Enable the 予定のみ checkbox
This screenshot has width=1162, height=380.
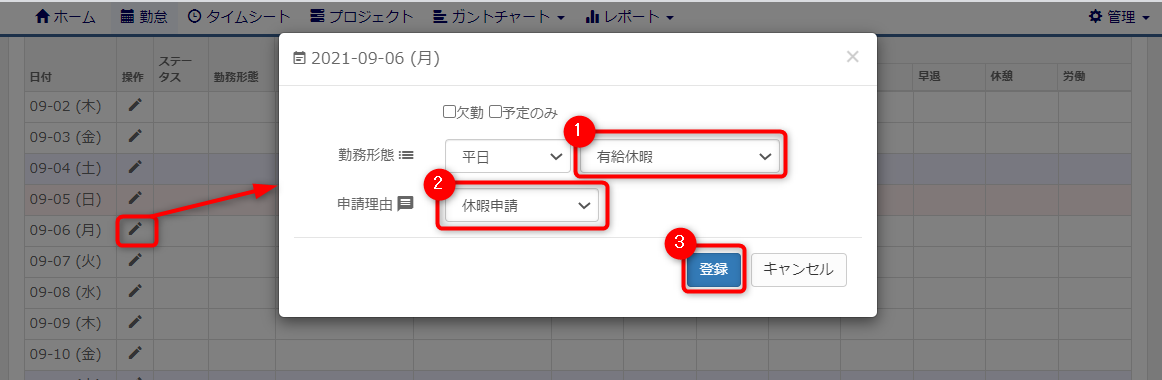495,112
